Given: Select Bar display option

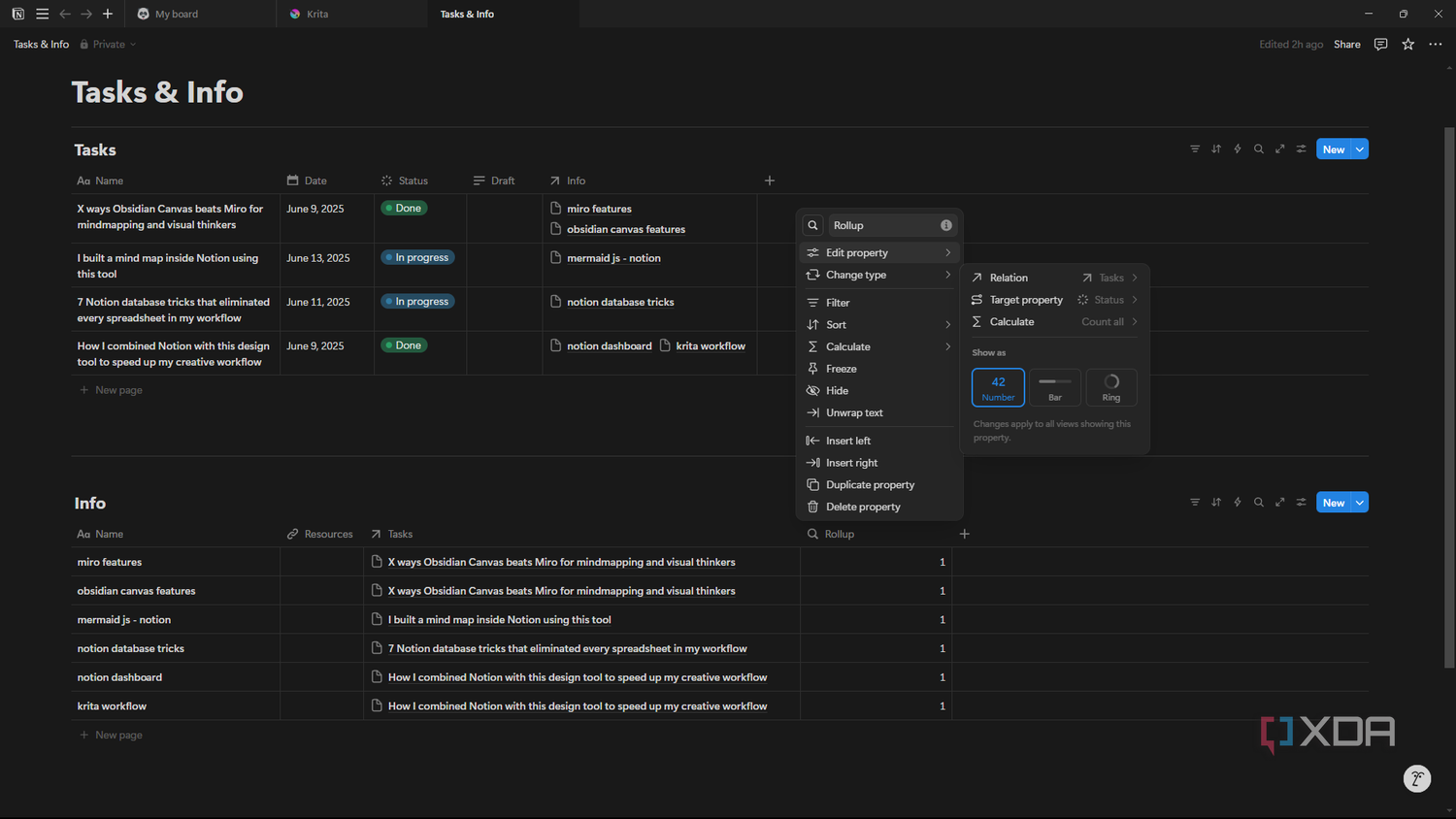Looking at the screenshot, I should [x=1055, y=387].
